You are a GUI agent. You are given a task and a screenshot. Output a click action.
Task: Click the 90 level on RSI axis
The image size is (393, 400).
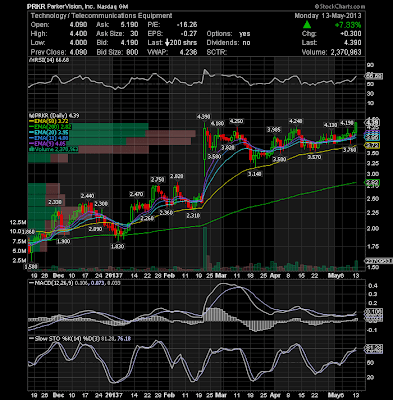click(370, 65)
